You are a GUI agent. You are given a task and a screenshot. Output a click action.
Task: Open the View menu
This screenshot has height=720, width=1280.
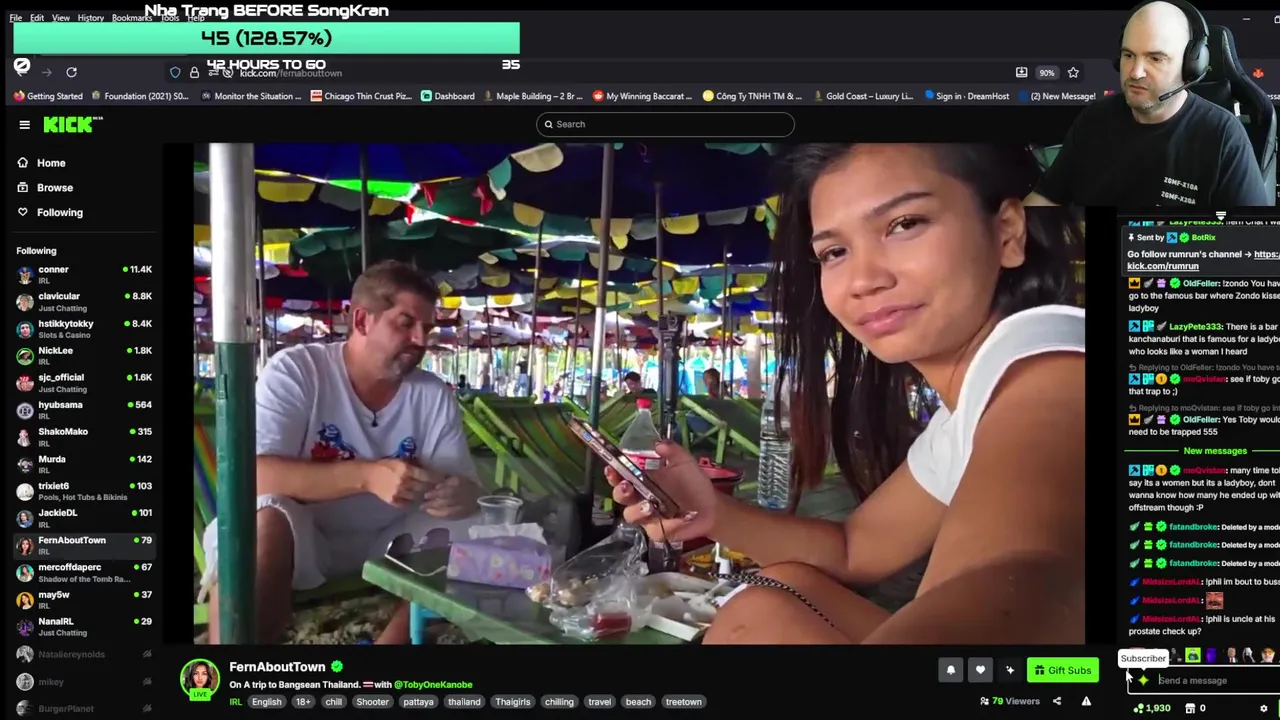coord(61,18)
